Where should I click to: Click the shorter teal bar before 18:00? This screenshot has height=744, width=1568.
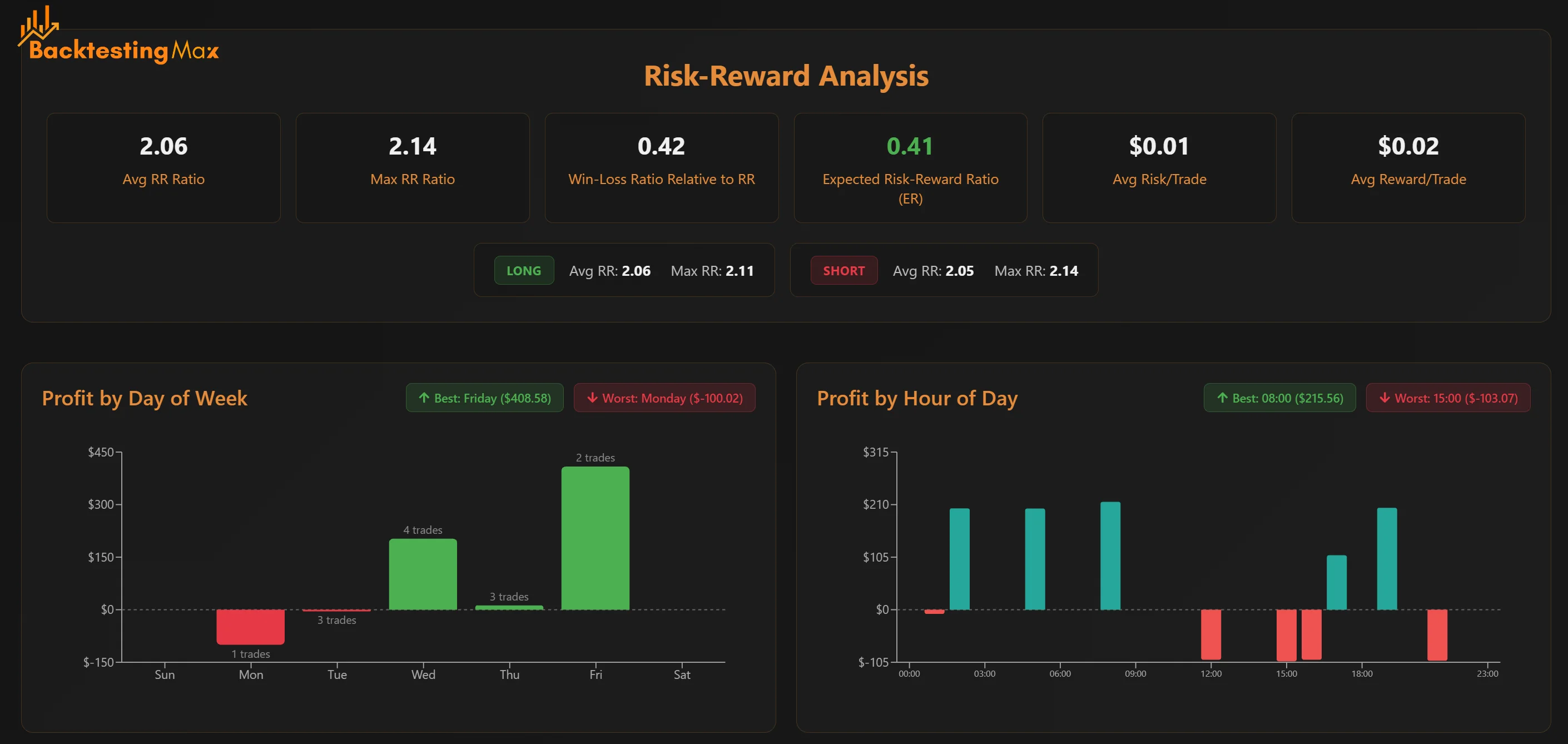(1337, 582)
